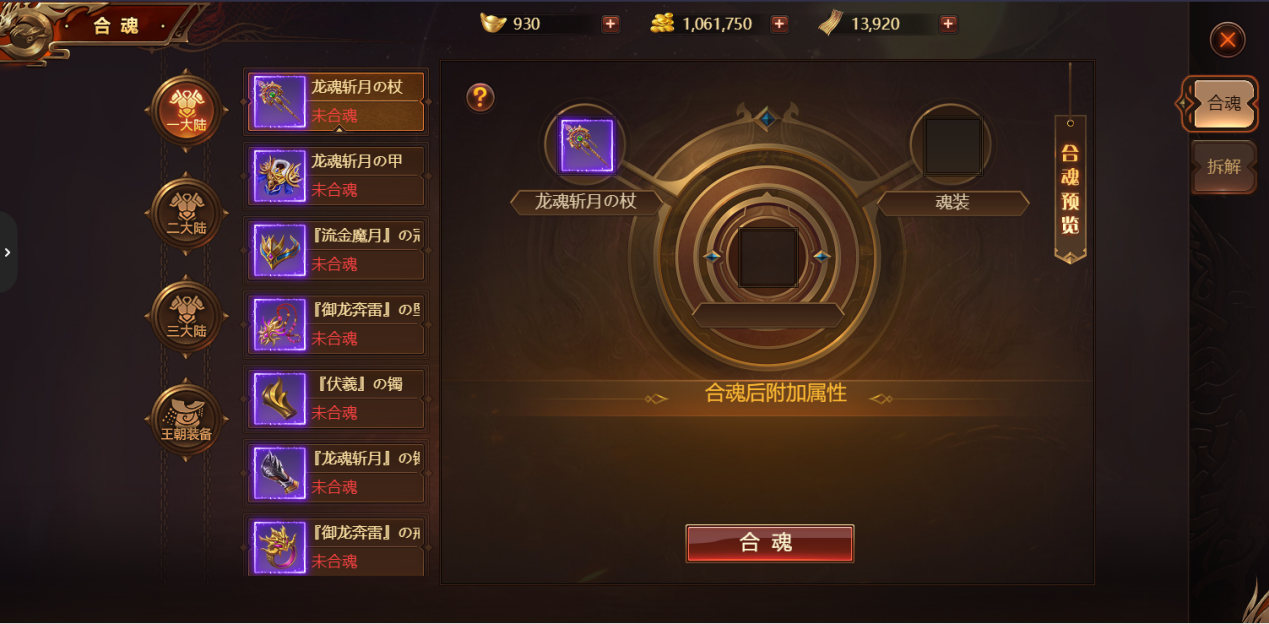Click the plus icon beside 1,061,750 gold
Viewport: 1269px width, 624px height.
[779, 24]
